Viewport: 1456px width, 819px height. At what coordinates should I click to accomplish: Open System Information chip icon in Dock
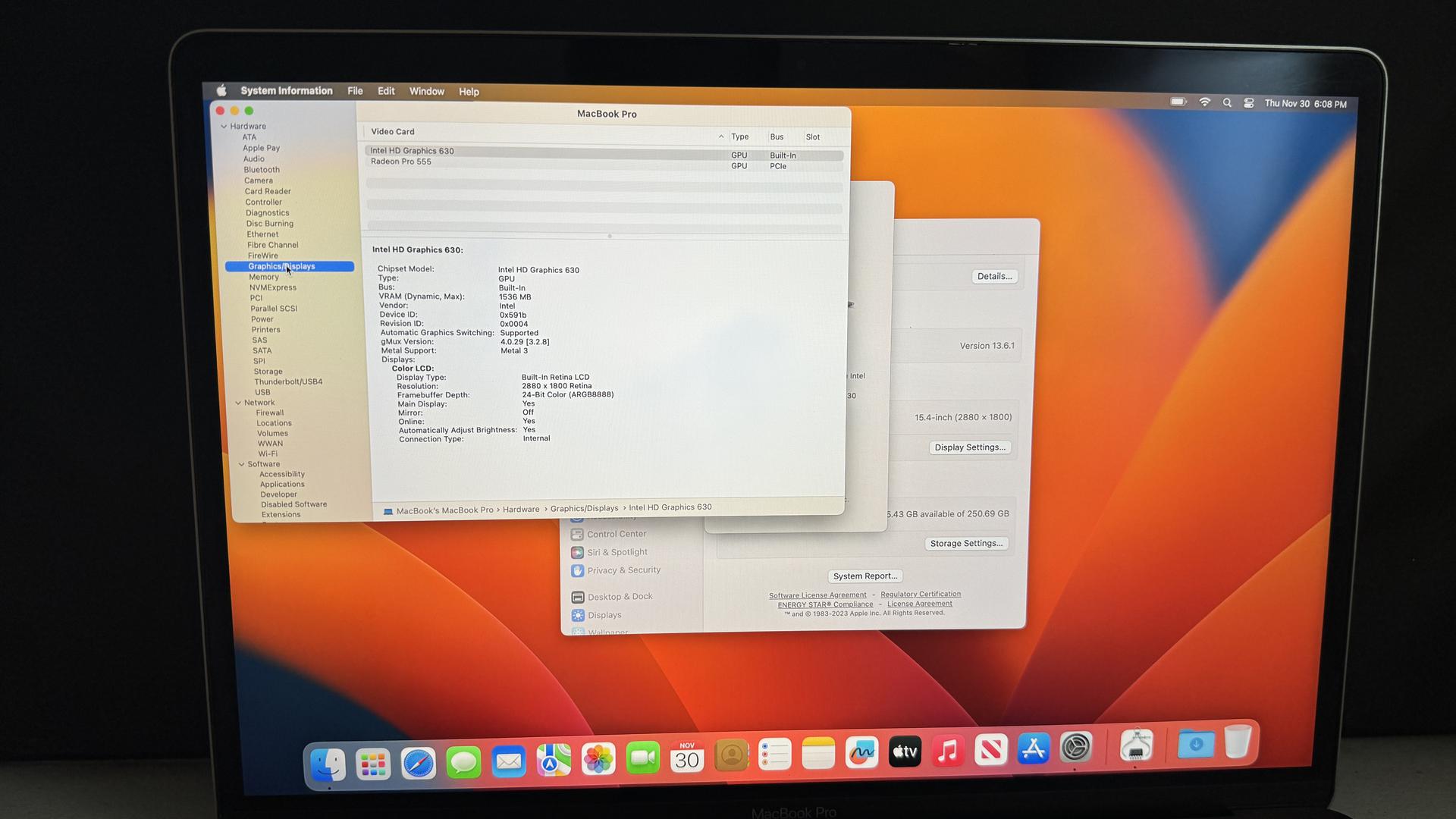coord(1136,745)
